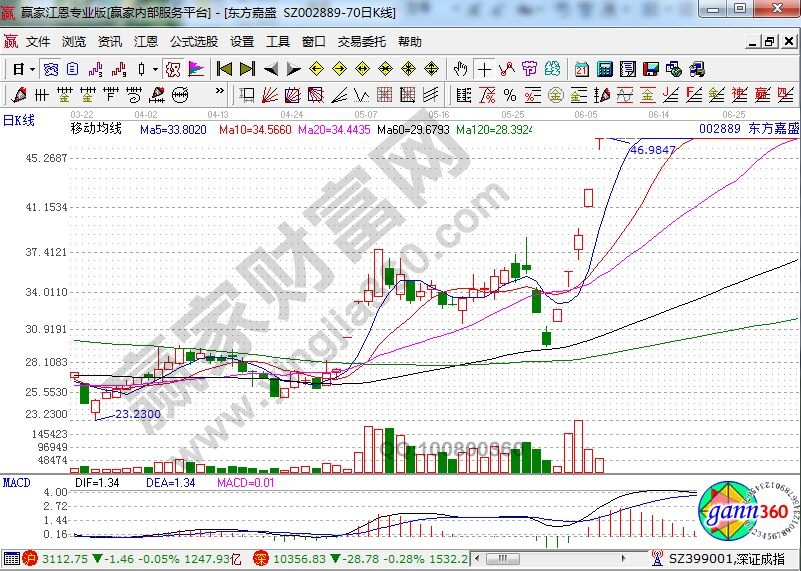Expand the candlestick type dropdown arrow
The height and width of the screenshot is (571, 801).
(154, 69)
